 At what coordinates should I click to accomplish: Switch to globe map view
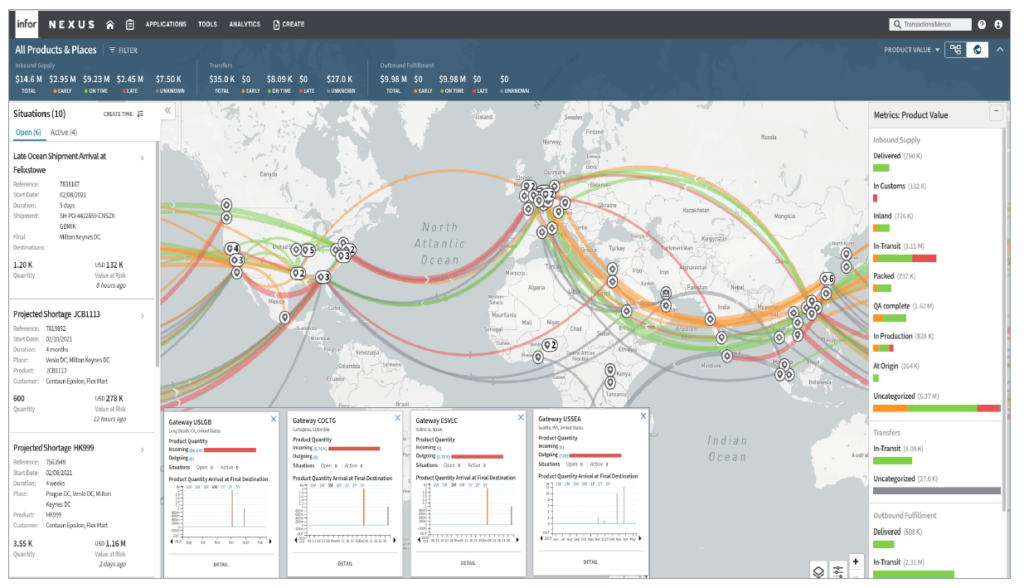click(x=977, y=49)
